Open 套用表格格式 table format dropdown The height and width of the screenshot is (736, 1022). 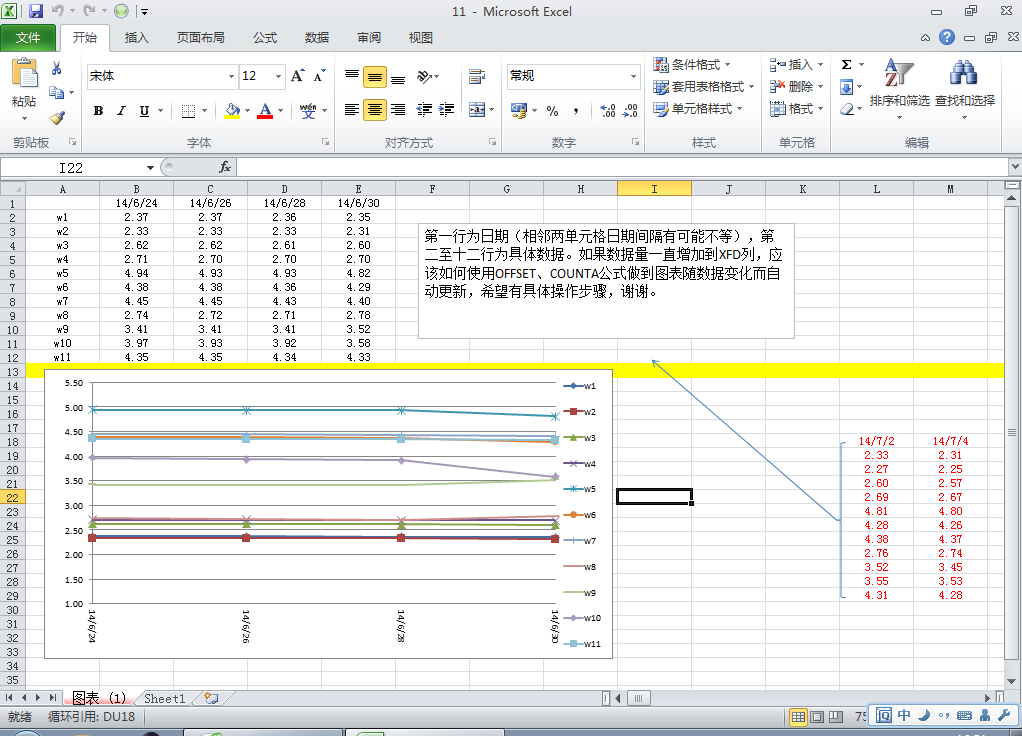coord(703,87)
